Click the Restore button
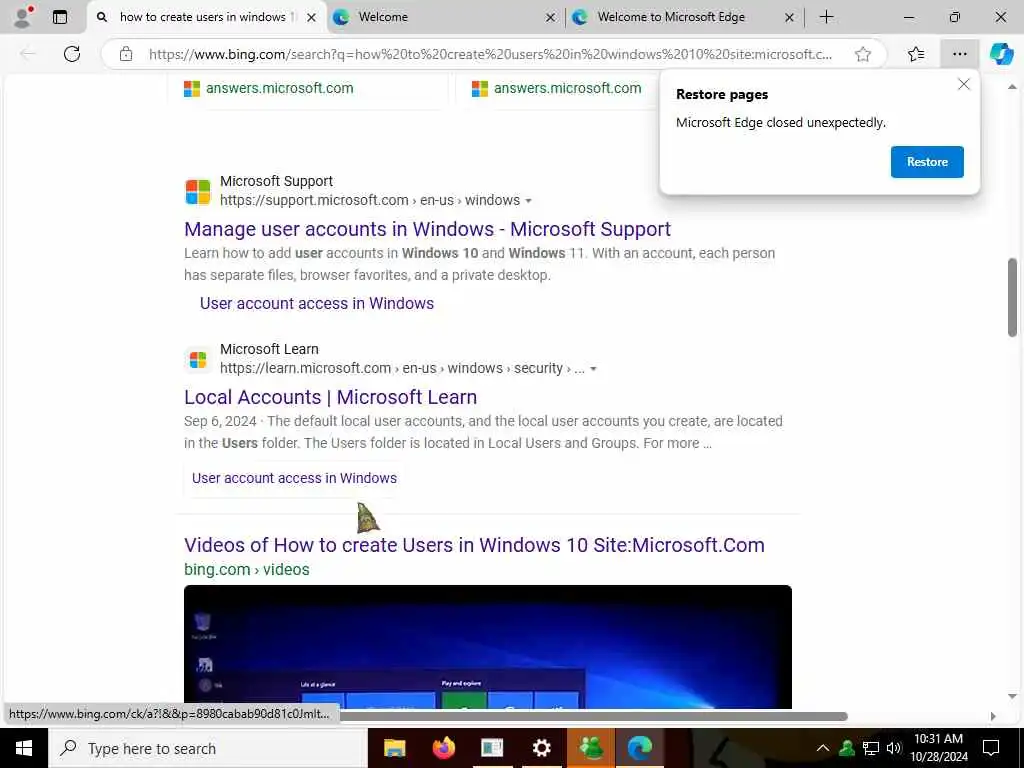Image resolution: width=1024 pixels, height=768 pixels. click(x=927, y=162)
